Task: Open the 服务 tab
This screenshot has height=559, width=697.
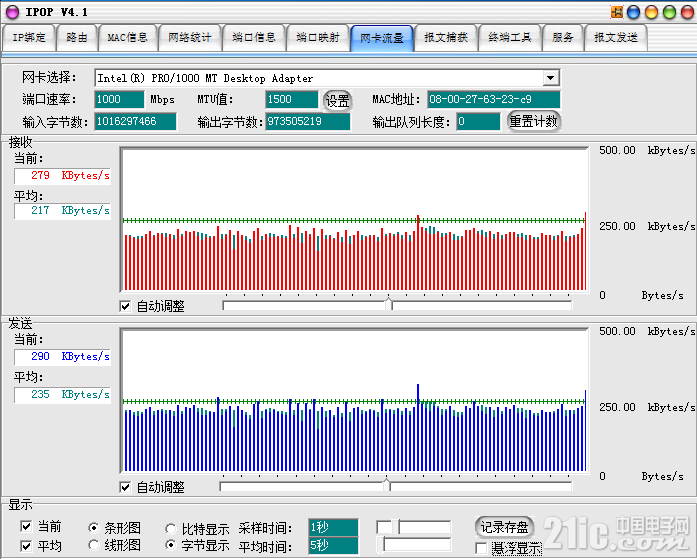Action: click(563, 38)
